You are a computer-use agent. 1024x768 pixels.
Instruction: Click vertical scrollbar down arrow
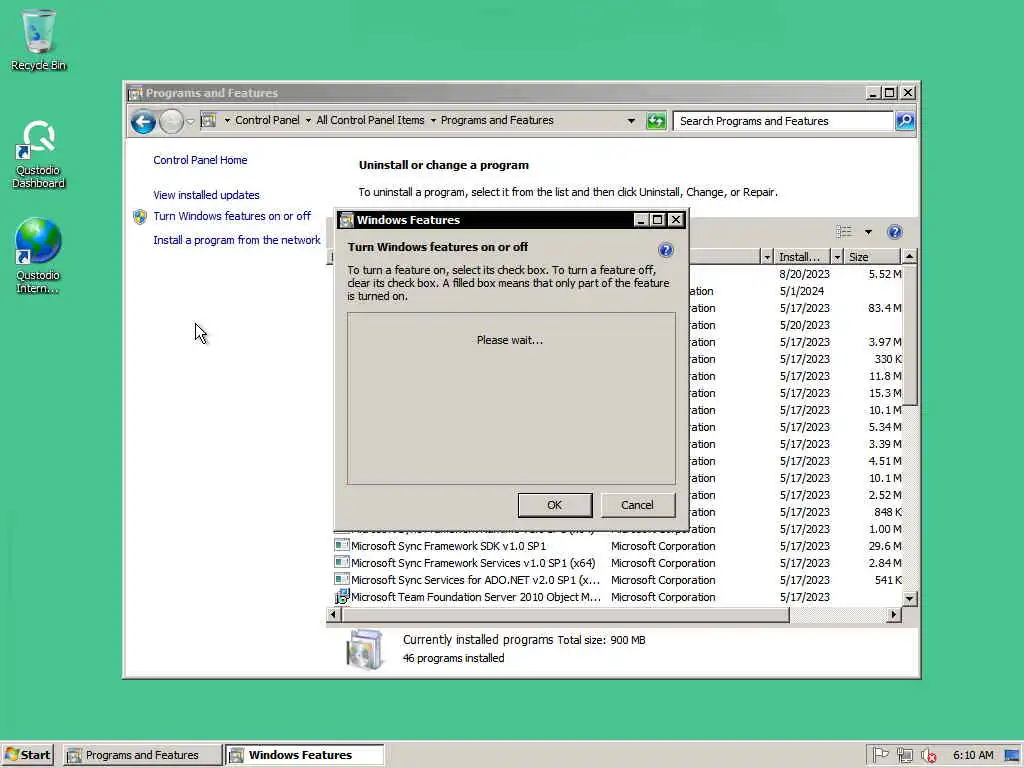[909, 598]
